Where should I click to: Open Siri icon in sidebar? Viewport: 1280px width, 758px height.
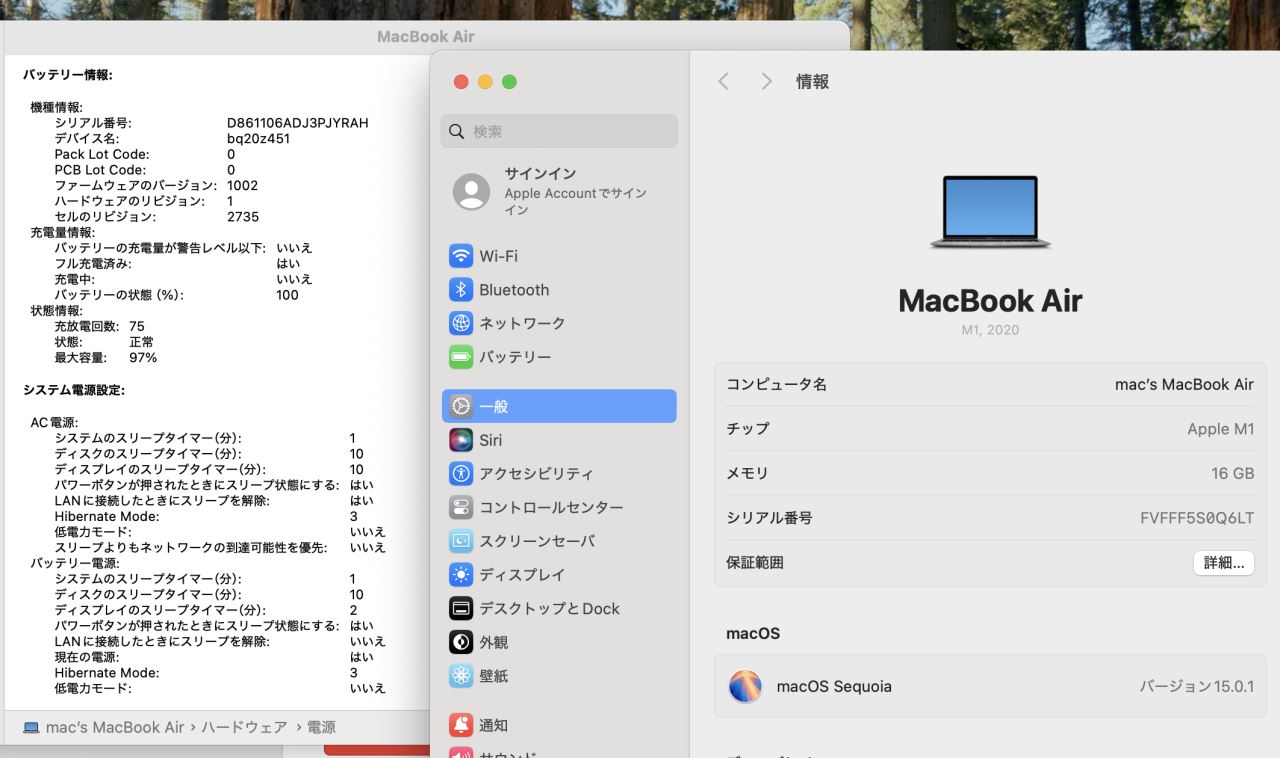461,440
